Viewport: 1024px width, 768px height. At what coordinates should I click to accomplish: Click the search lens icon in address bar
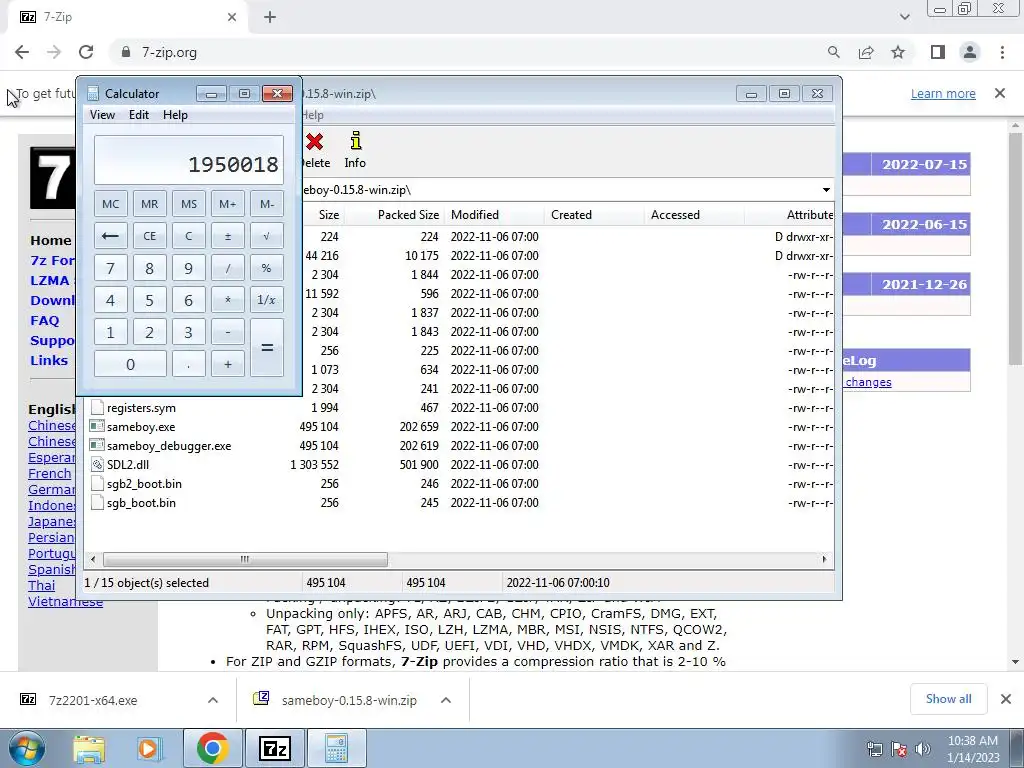833,52
